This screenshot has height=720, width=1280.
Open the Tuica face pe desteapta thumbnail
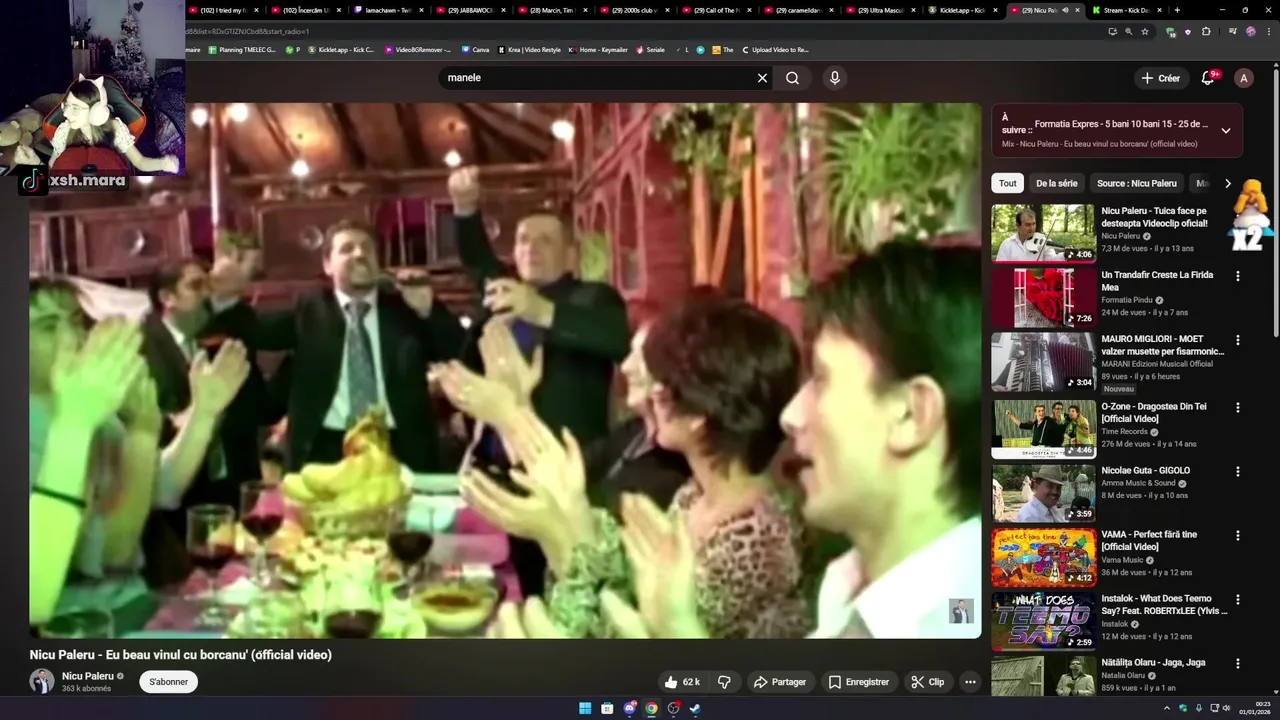click(1043, 233)
